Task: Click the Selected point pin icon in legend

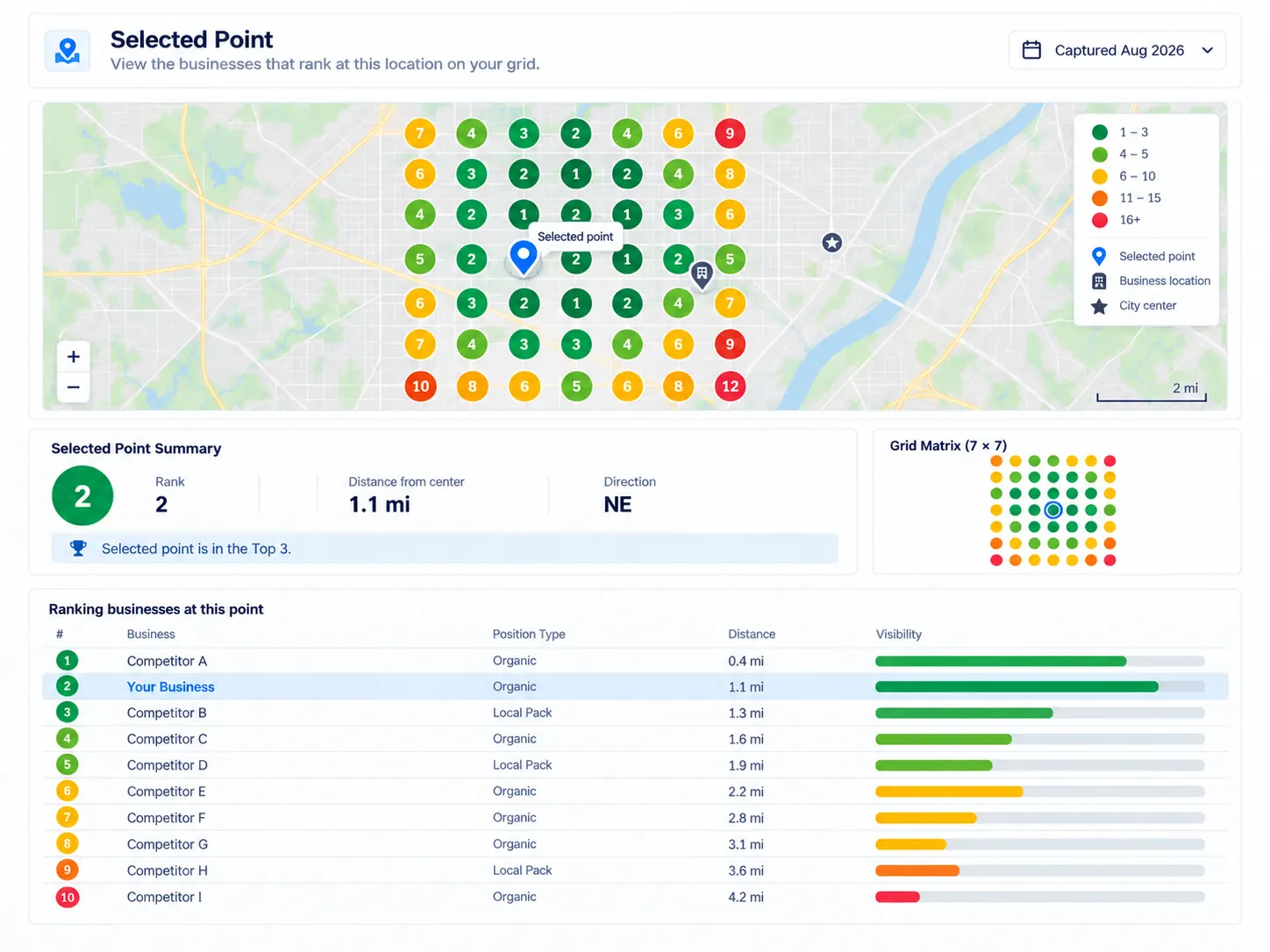Action: pyautogui.click(x=1099, y=256)
